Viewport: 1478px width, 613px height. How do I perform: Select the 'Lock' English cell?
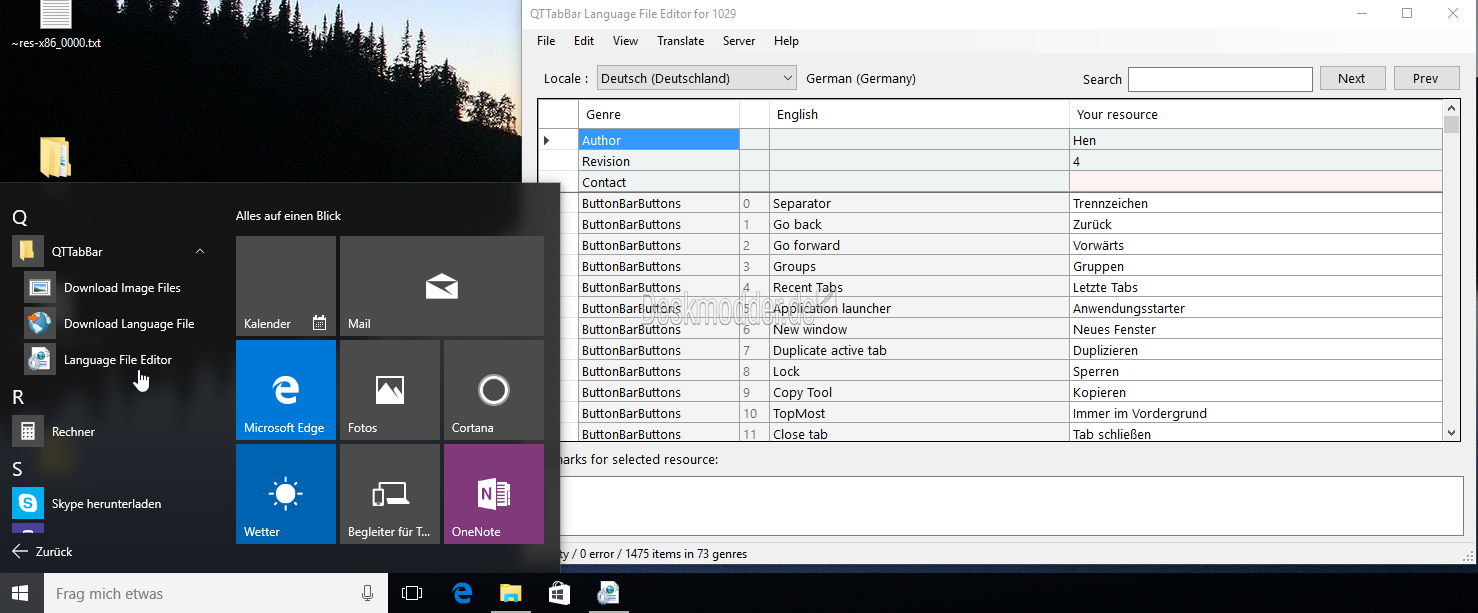coord(919,371)
